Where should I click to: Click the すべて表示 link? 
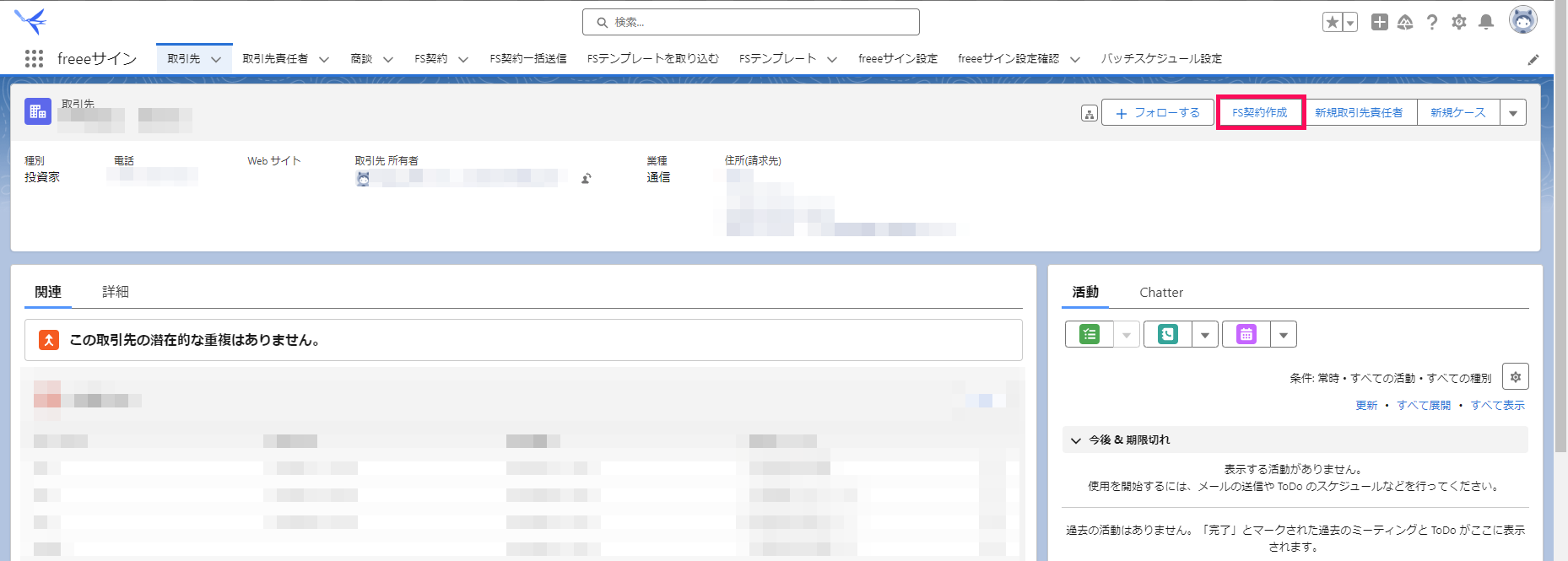[1498, 406]
